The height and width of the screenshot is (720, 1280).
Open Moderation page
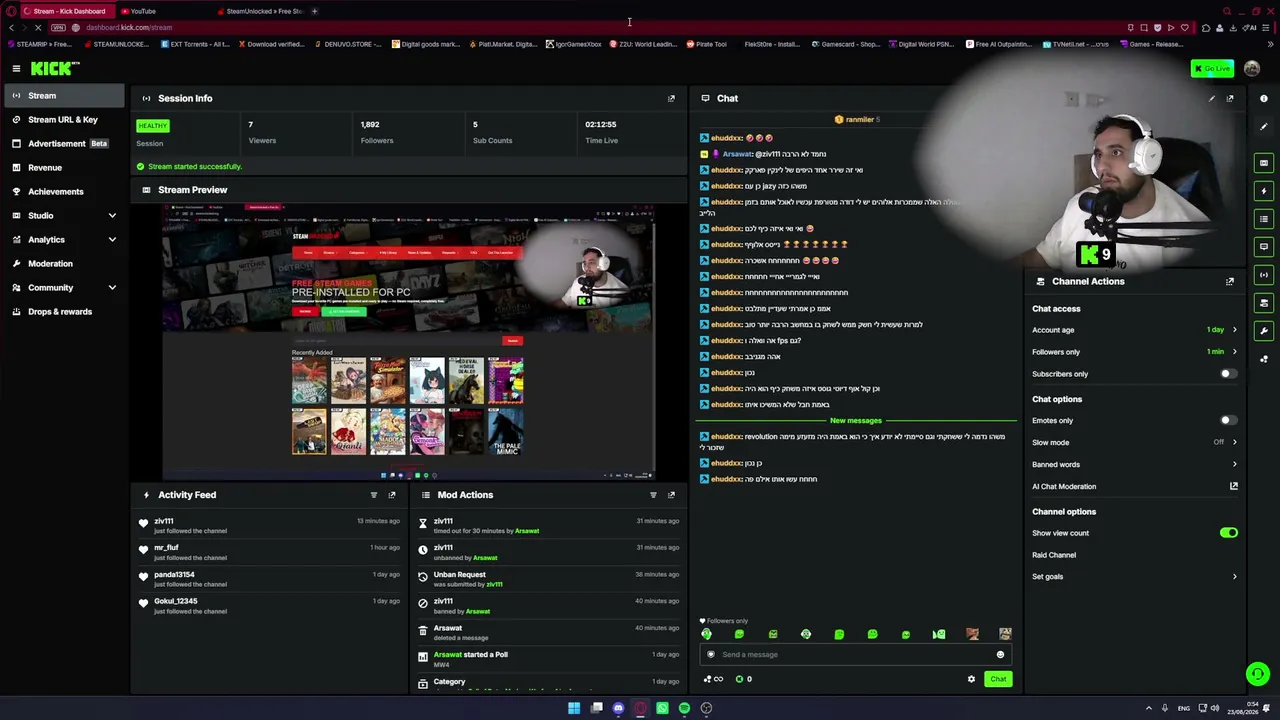click(65, 263)
